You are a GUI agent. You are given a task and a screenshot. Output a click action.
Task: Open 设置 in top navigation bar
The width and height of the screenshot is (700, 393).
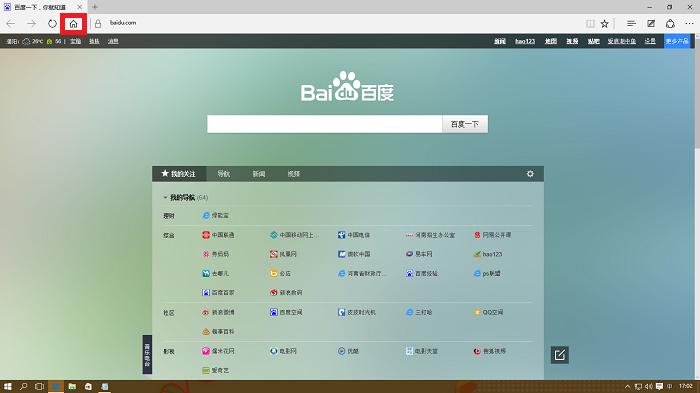pos(650,41)
